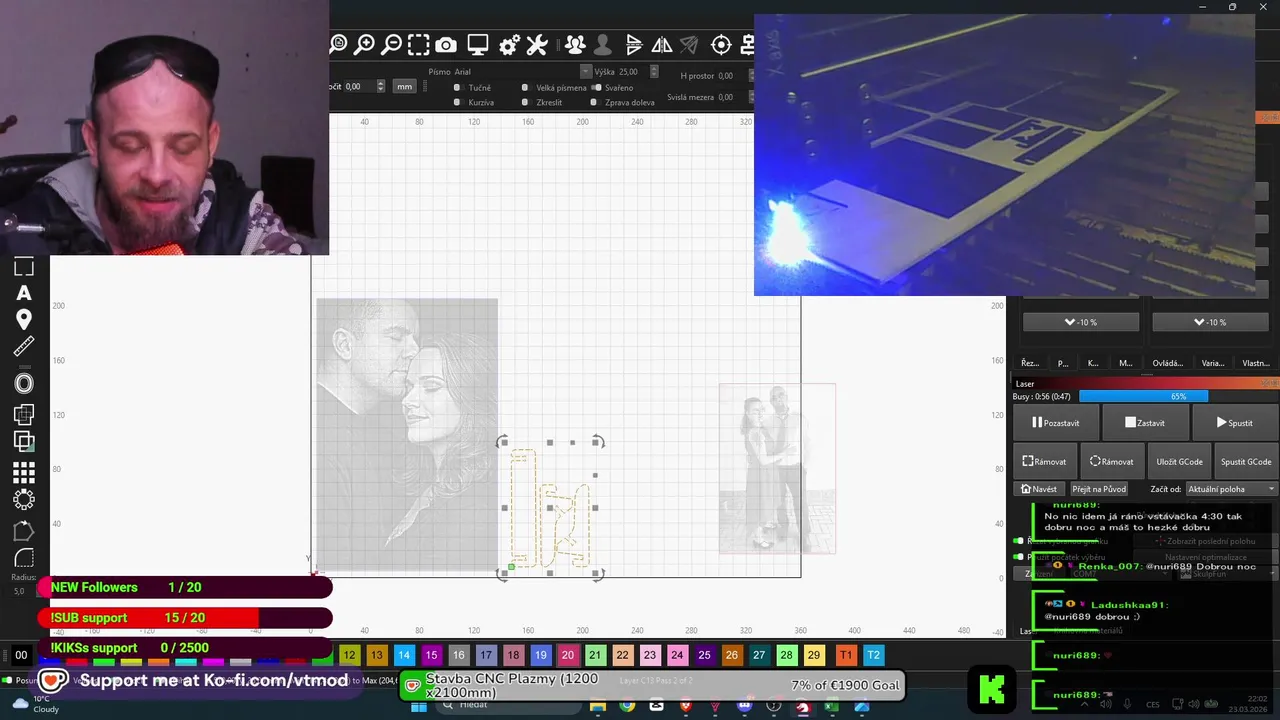Click the mm units toggle button
The height and width of the screenshot is (720, 1280).
tap(404, 87)
